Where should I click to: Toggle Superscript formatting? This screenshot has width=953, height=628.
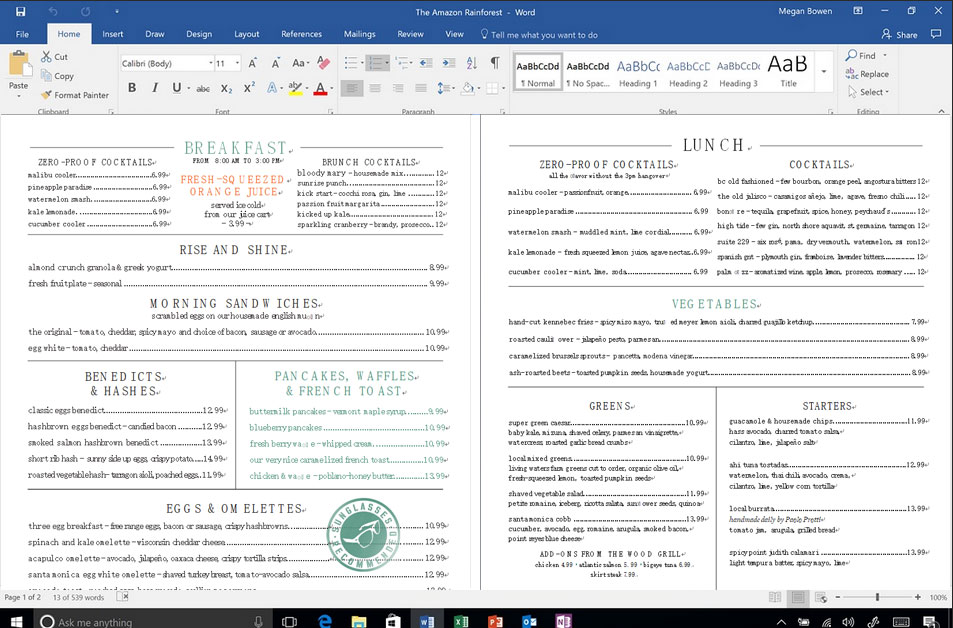(249, 88)
